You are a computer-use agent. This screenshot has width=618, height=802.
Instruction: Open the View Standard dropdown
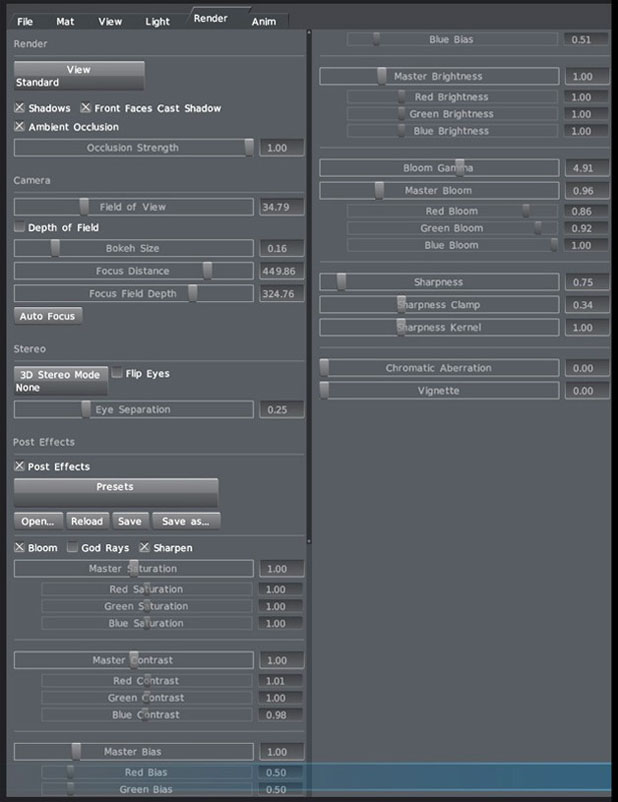tap(79, 76)
